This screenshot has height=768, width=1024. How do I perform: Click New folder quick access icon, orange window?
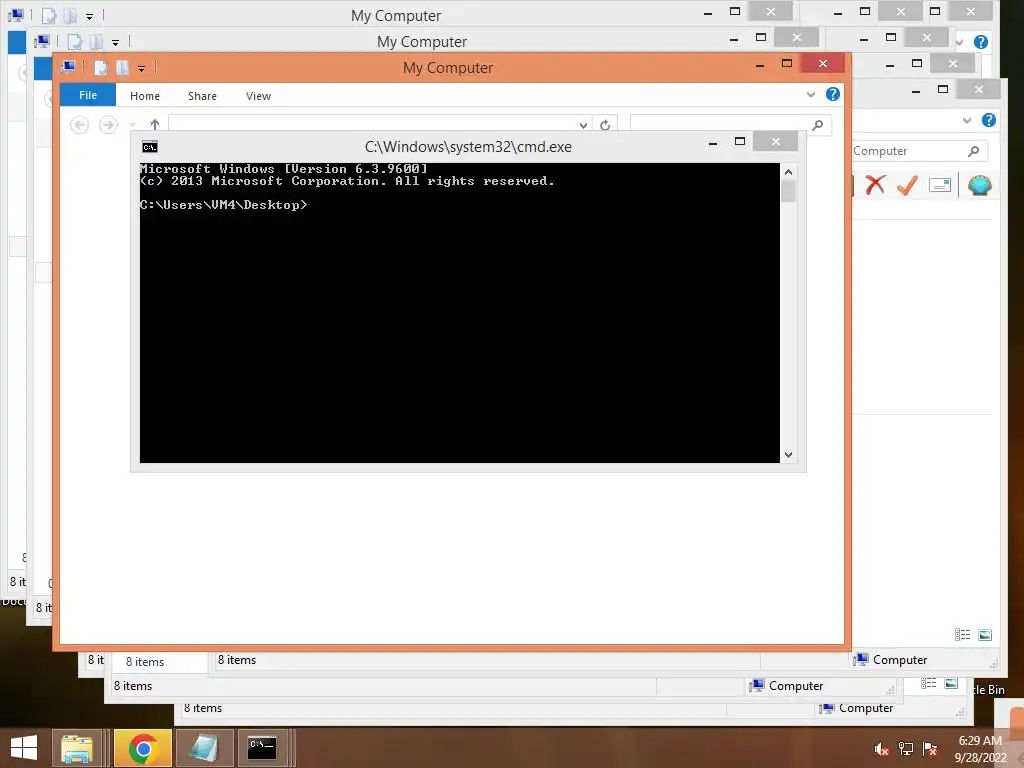click(x=122, y=67)
